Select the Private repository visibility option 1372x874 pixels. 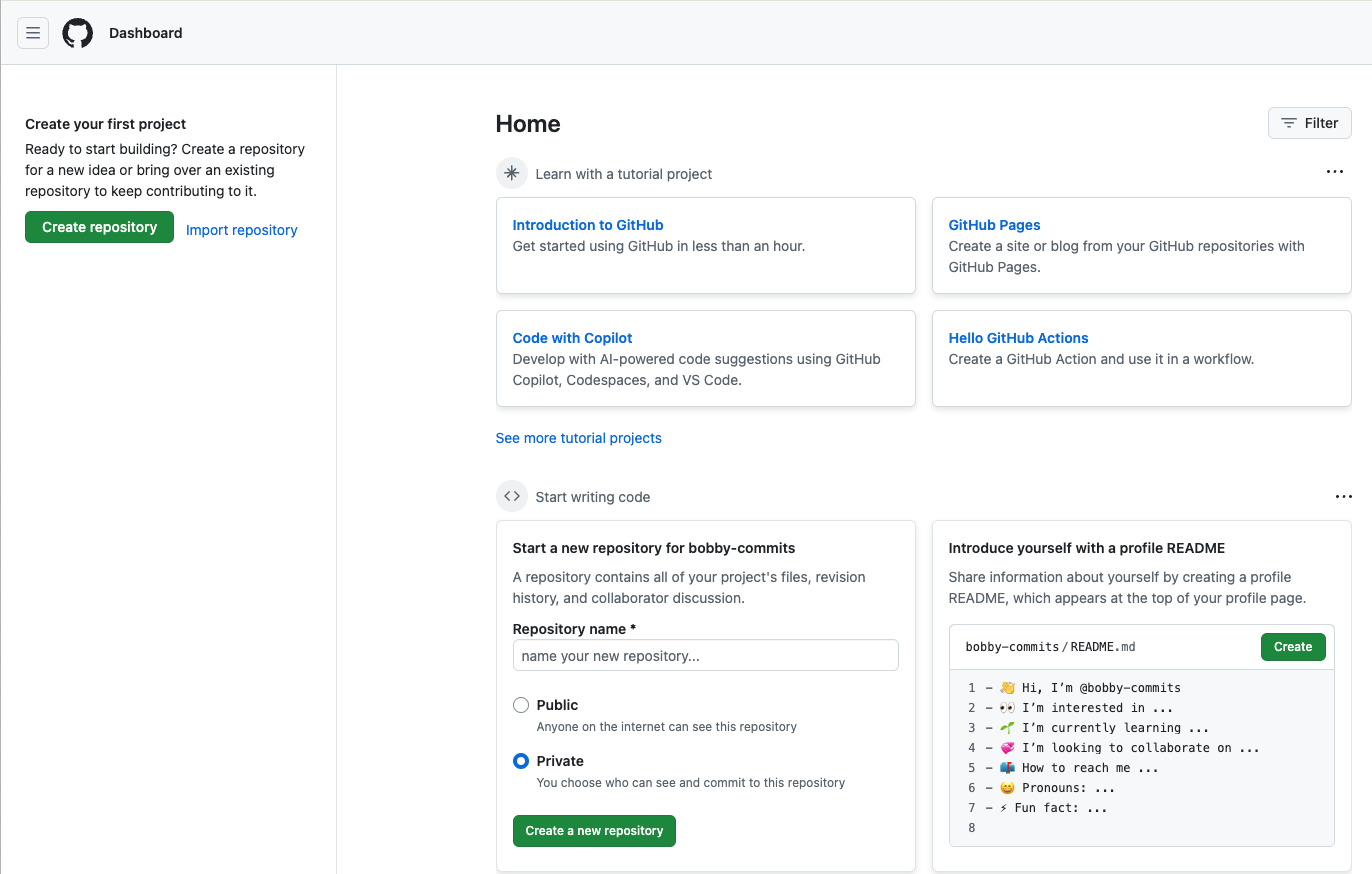(520, 760)
